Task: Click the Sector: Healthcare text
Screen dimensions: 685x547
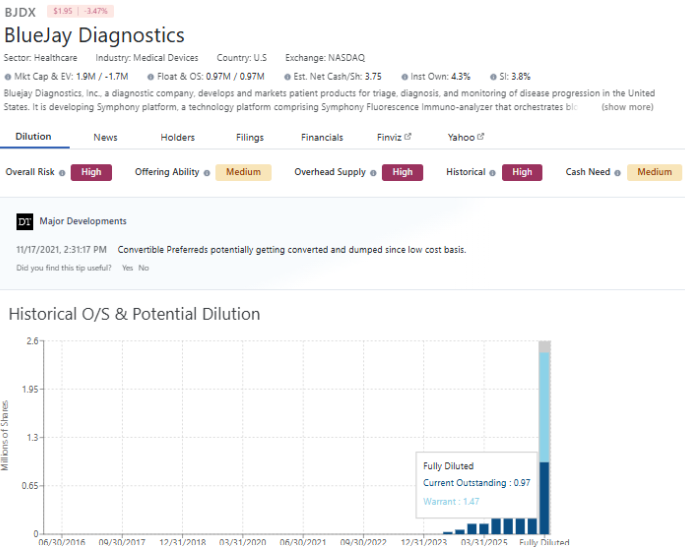Action: pyautogui.click(x=40, y=58)
